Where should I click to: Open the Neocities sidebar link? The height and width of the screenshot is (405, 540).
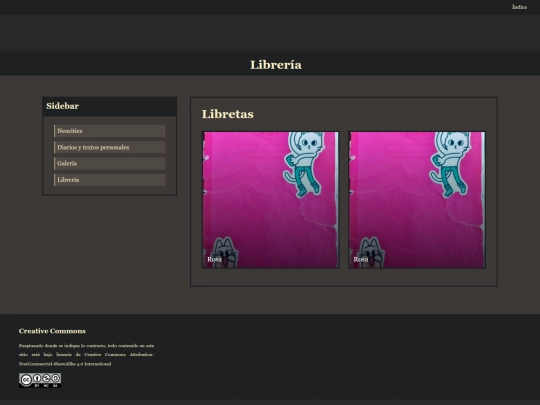[x=110, y=131]
